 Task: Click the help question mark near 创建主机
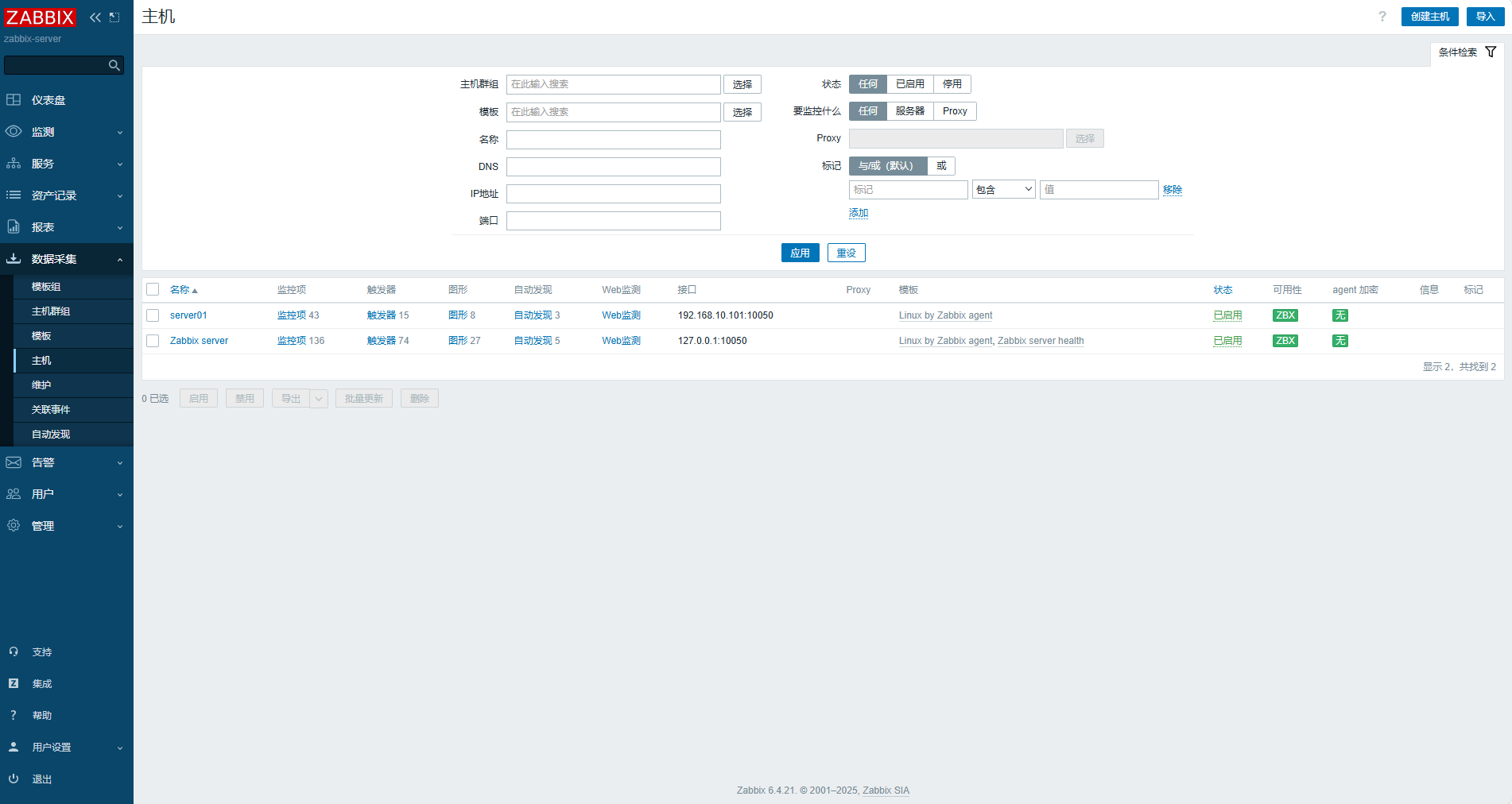click(x=1382, y=17)
